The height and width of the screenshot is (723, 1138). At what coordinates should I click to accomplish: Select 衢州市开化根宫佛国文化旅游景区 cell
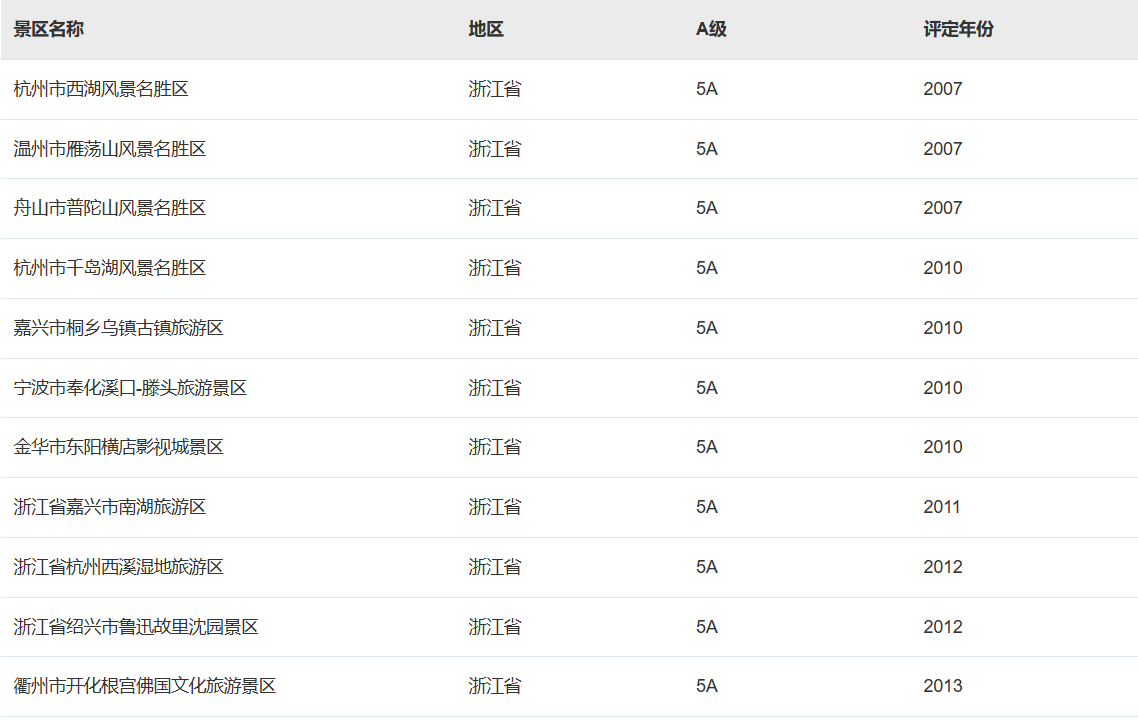point(144,686)
